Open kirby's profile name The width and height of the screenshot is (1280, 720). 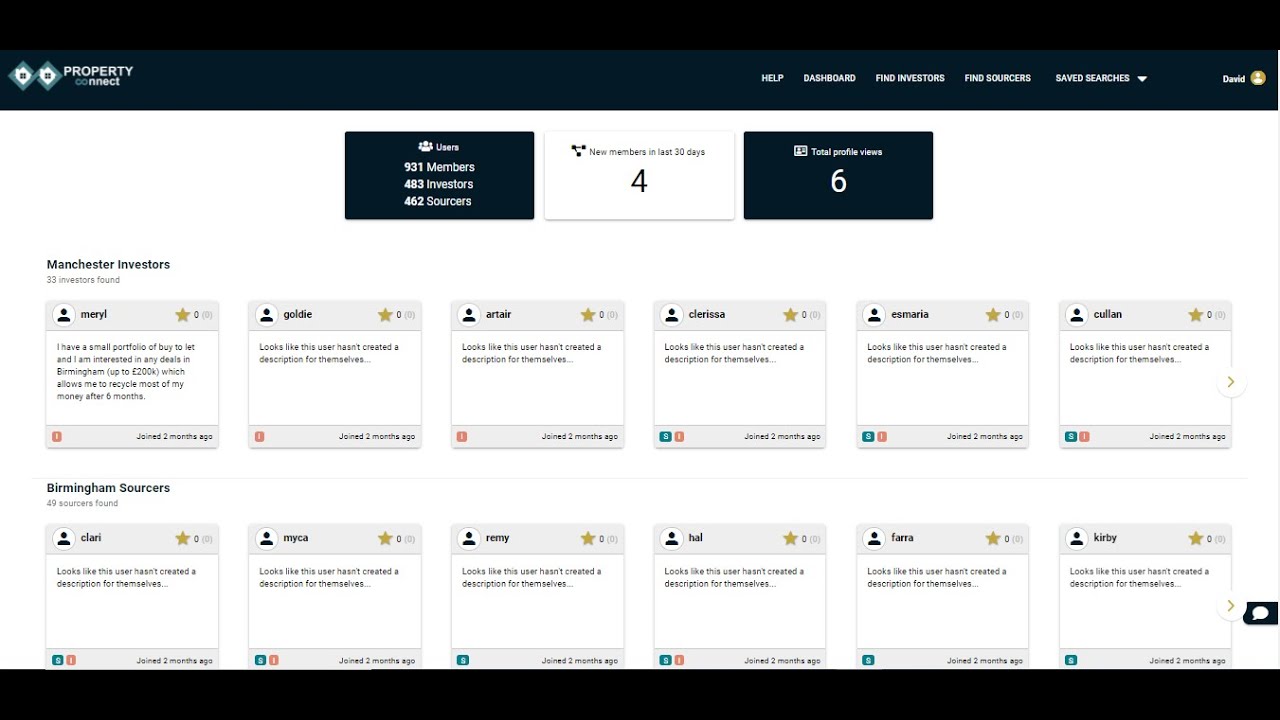(x=1105, y=538)
